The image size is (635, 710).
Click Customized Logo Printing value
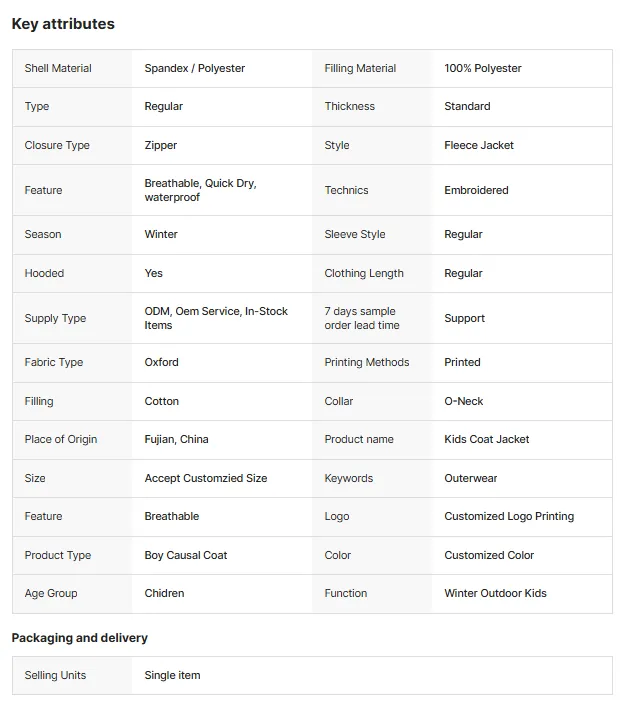coord(509,516)
